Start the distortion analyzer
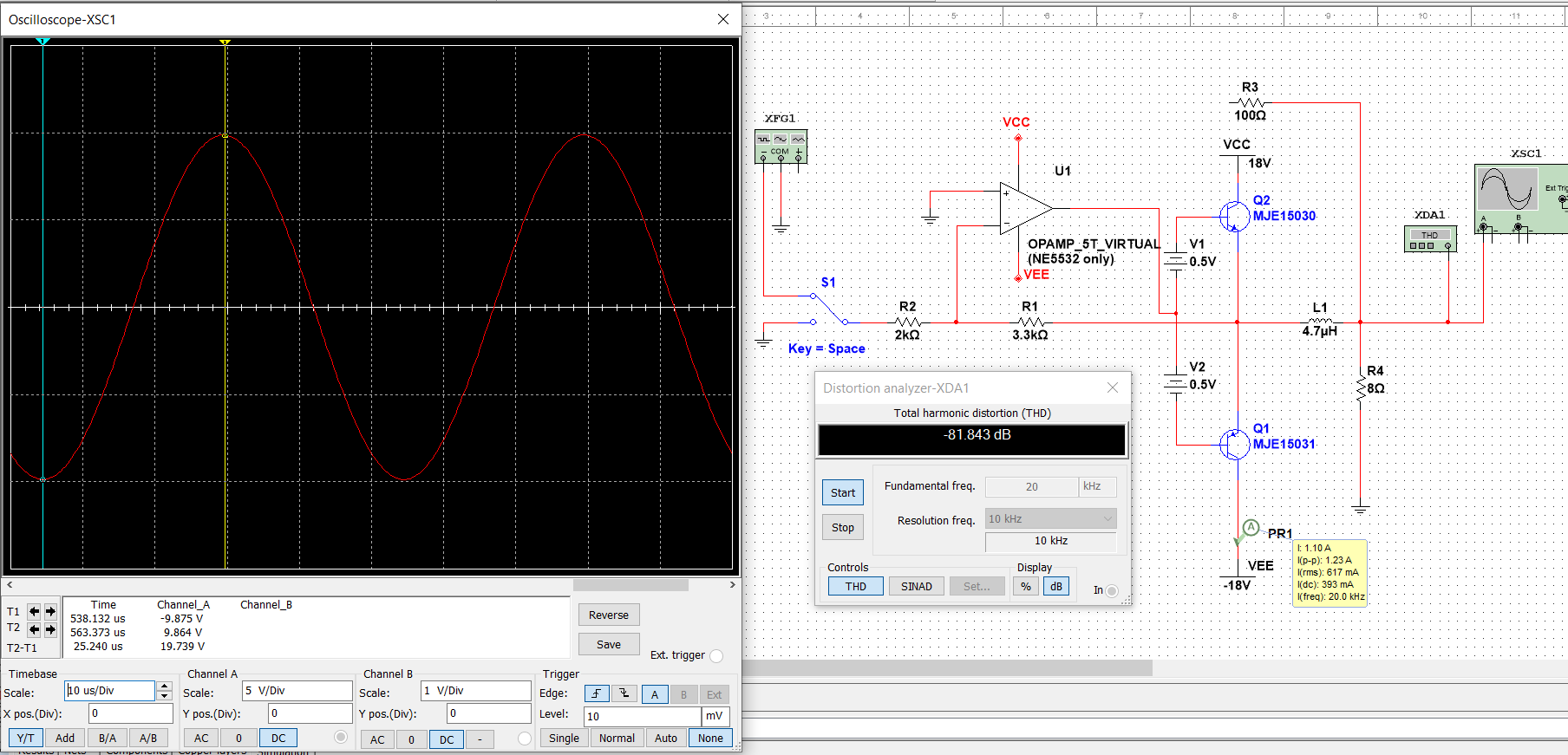 (843, 492)
